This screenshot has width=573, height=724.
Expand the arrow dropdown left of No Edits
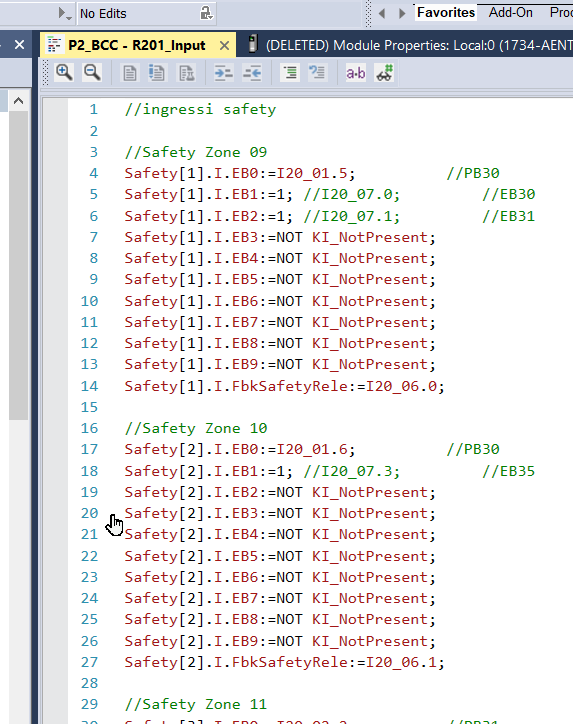pos(64,13)
